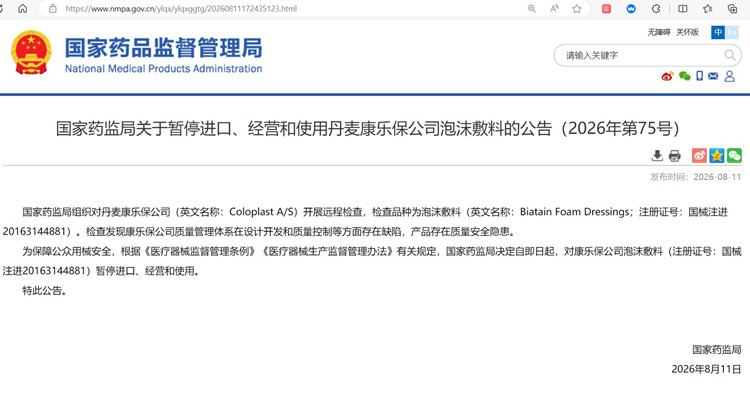The image size is (750, 400).
Task: Toggle the Split screen icon
Action: pyautogui.click(x=683, y=9)
